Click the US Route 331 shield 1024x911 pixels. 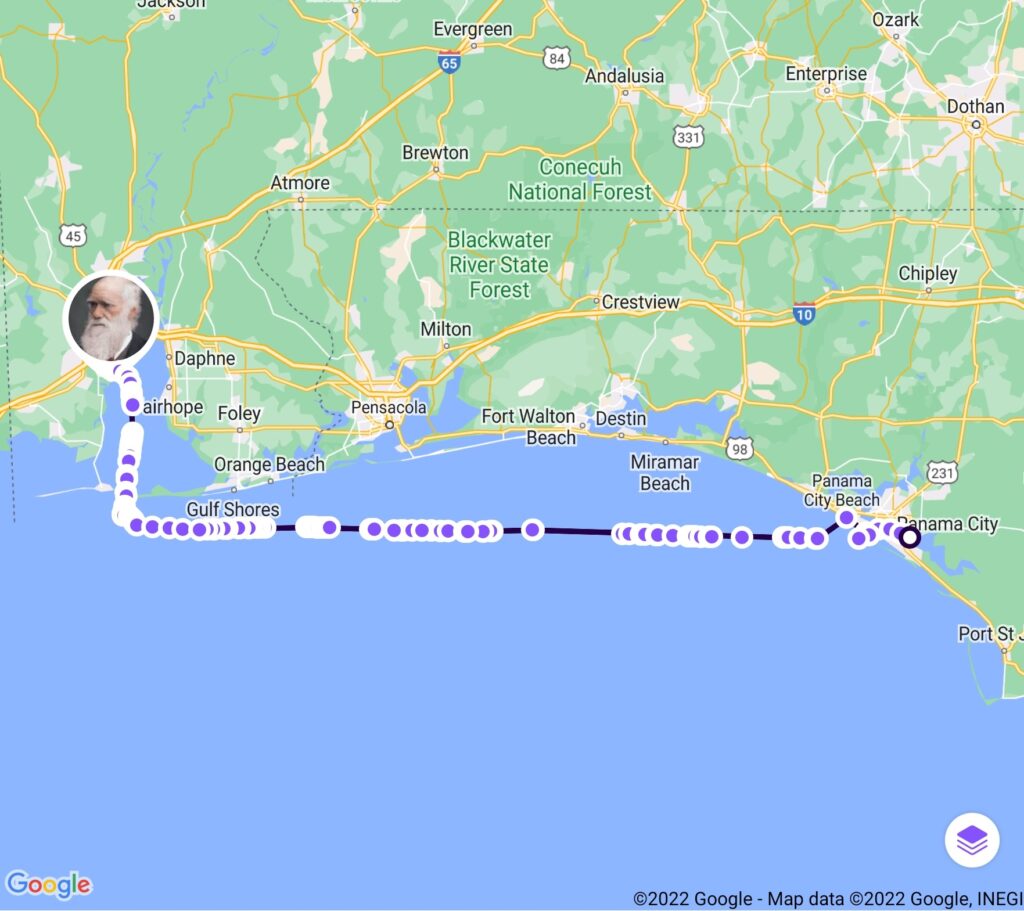(688, 137)
